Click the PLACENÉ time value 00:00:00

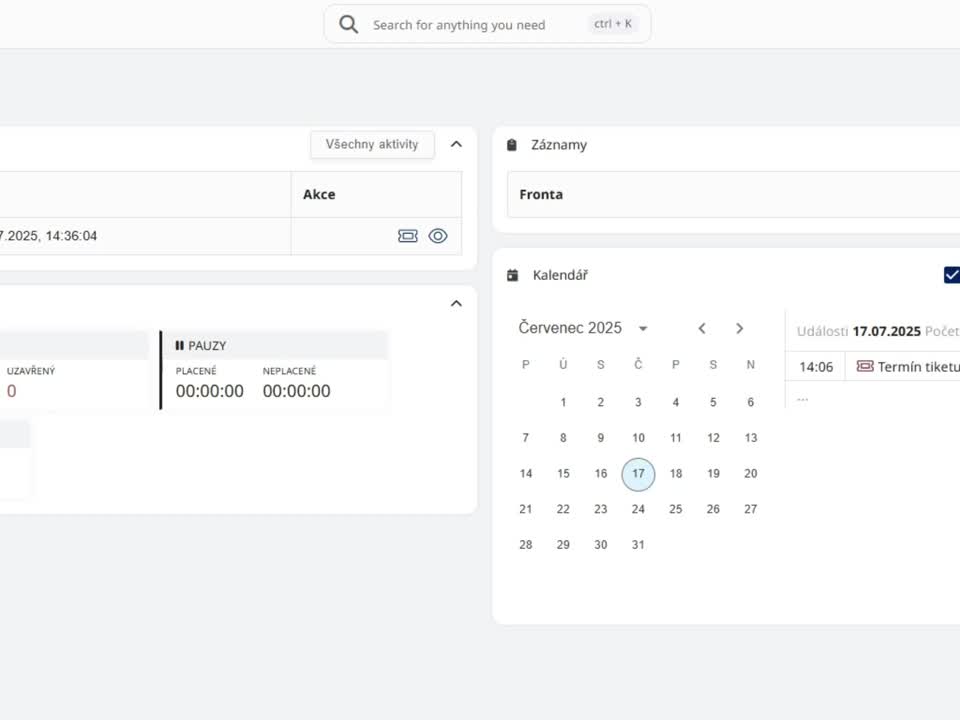tap(209, 391)
